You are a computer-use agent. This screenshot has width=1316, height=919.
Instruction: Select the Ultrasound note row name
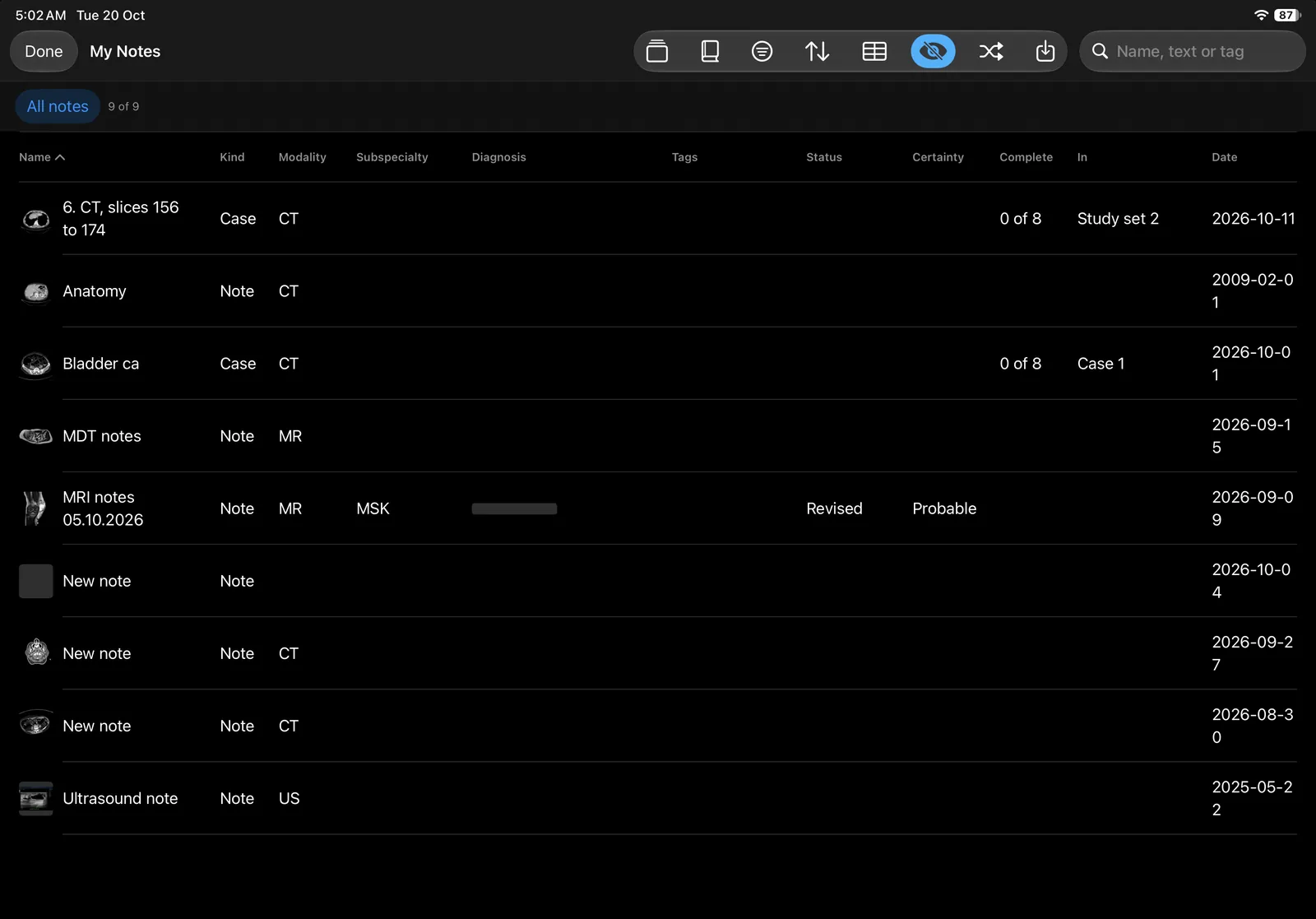click(120, 798)
